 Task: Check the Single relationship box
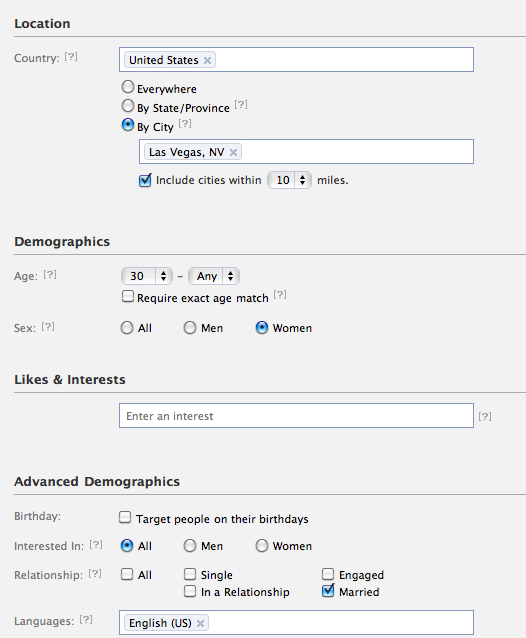click(x=190, y=574)
